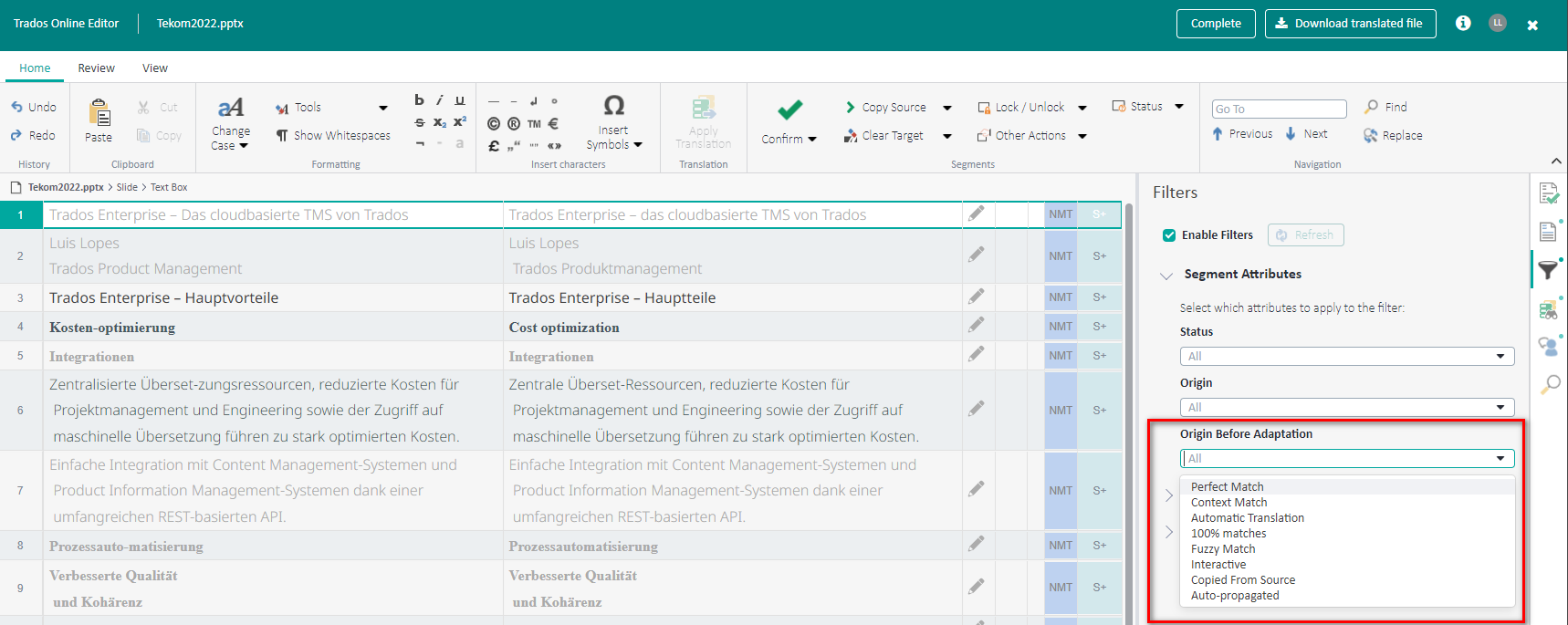Click edit pencil icon for segment 3
The image size is (1568, 625).
(x=977, y=297)
